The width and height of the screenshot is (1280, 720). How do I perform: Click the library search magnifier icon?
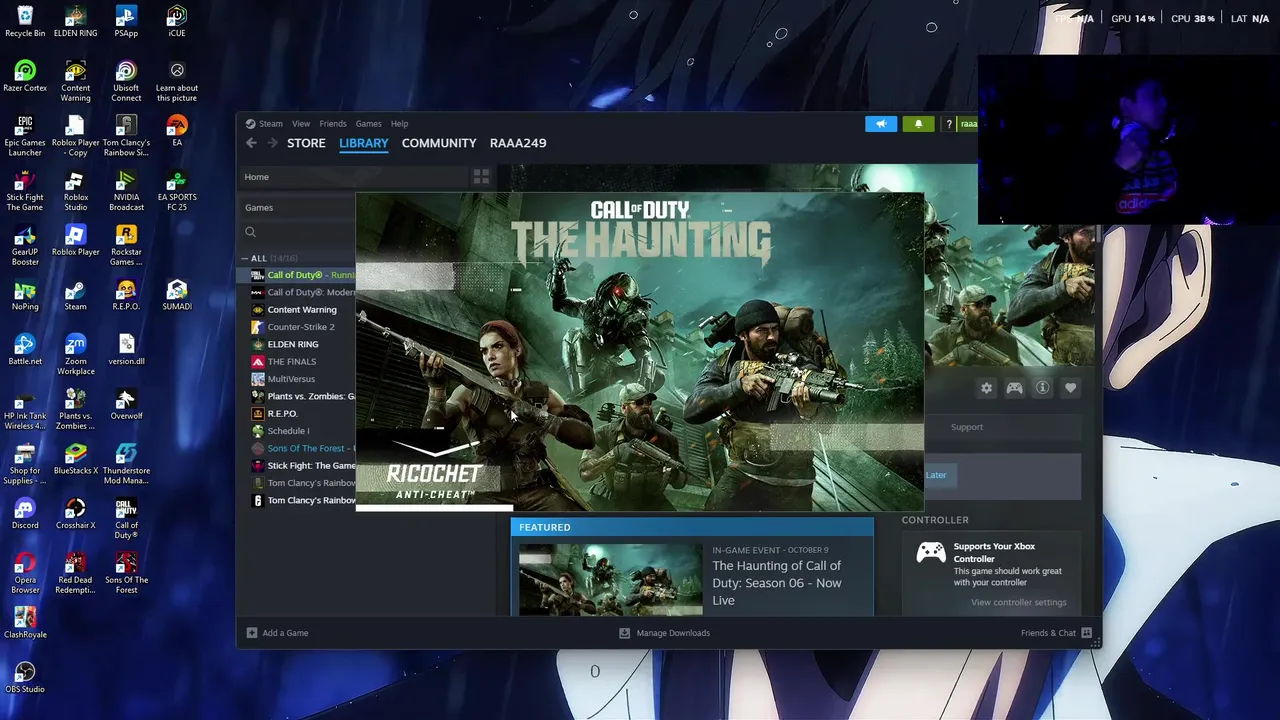250,232
